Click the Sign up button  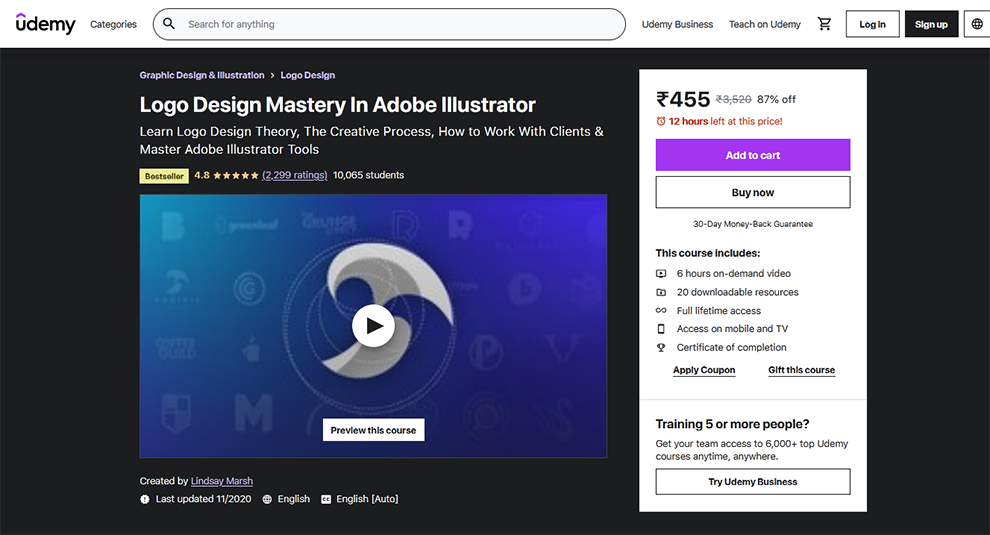coord(931,24)
